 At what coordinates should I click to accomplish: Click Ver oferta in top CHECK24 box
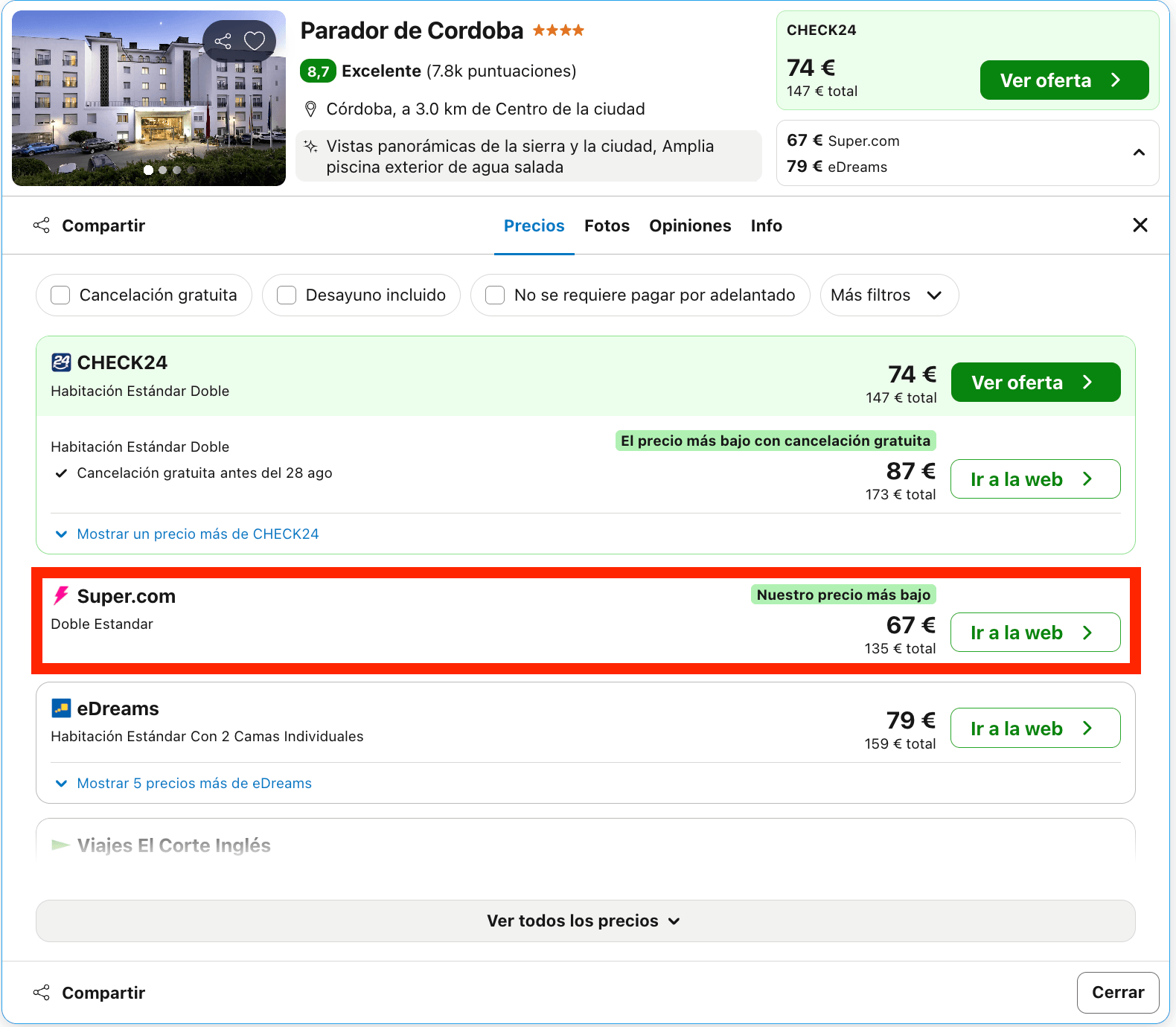tap(1064, 80)
